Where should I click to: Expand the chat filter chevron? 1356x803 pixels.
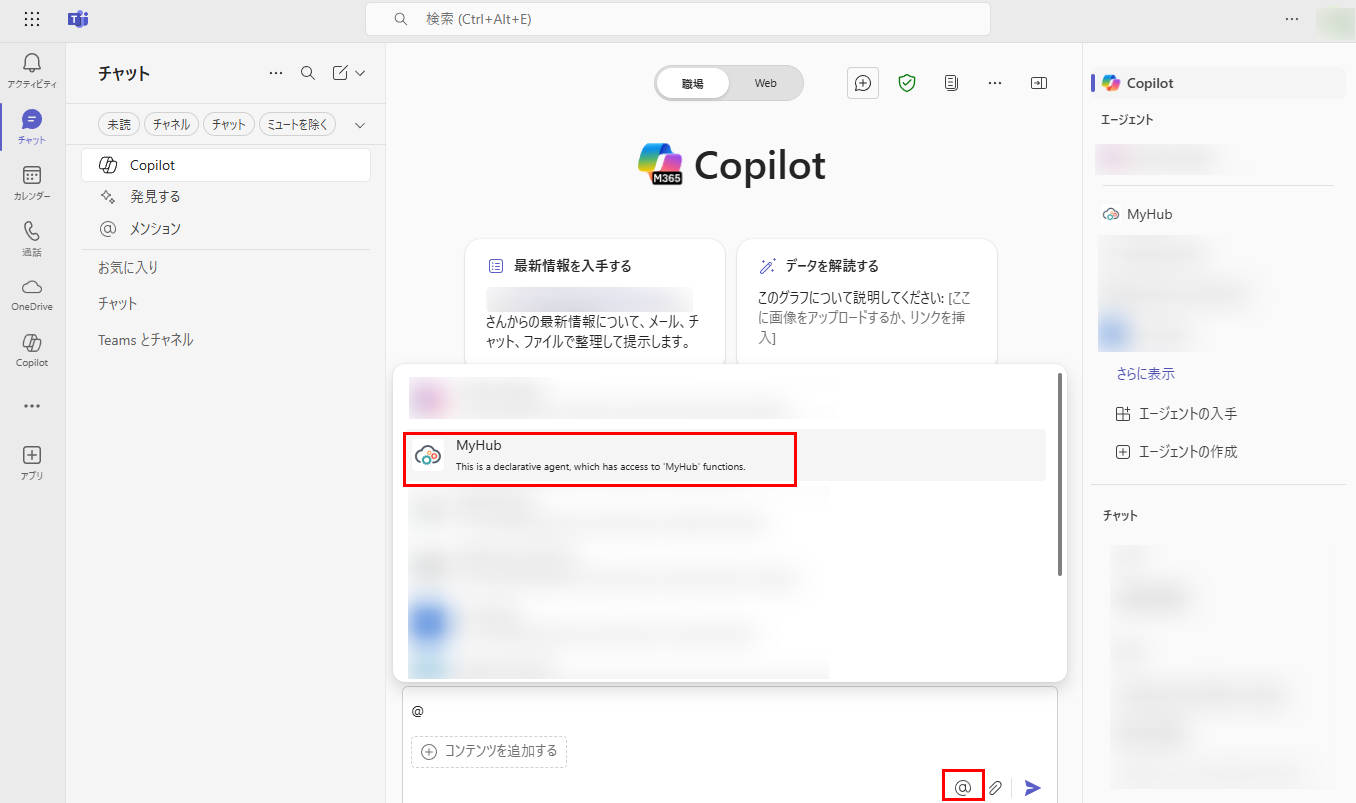pos(360,125)
